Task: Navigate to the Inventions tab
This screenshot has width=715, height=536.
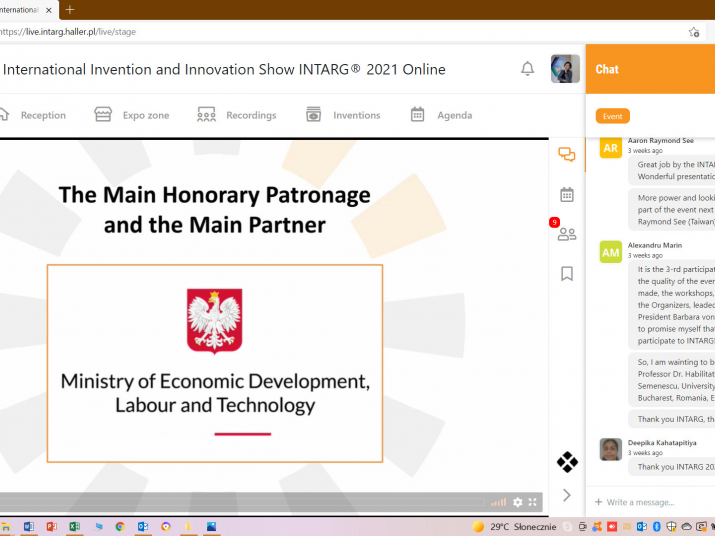Action: pos(343,115)
